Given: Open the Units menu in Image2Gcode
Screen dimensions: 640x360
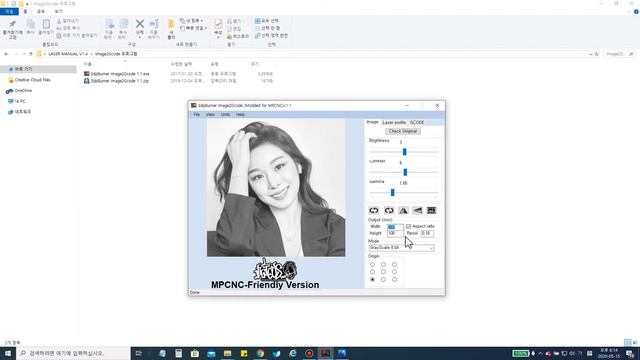Looking at the screenshot, I should click(x=225, y=115).
